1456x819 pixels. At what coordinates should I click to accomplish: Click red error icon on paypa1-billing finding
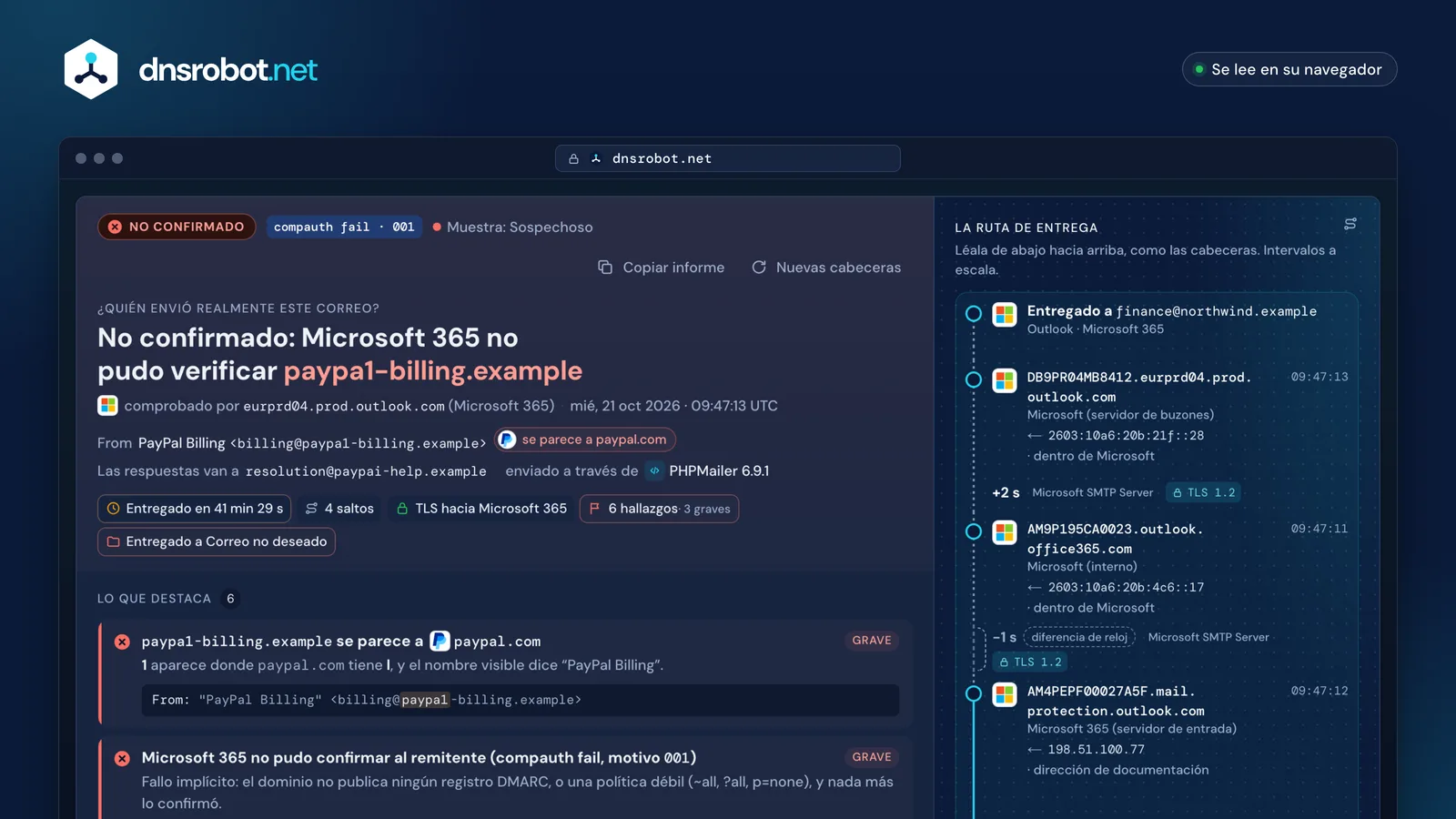[x=122, y=642]
